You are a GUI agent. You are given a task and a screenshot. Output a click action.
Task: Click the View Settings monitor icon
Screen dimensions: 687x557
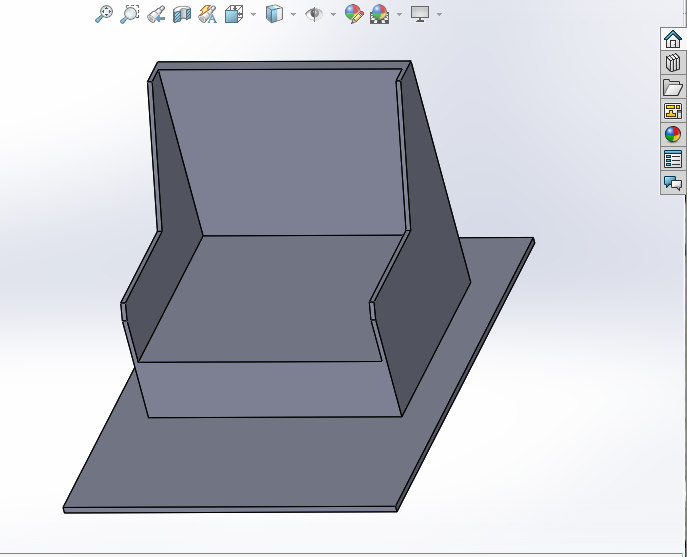(420, 14)
